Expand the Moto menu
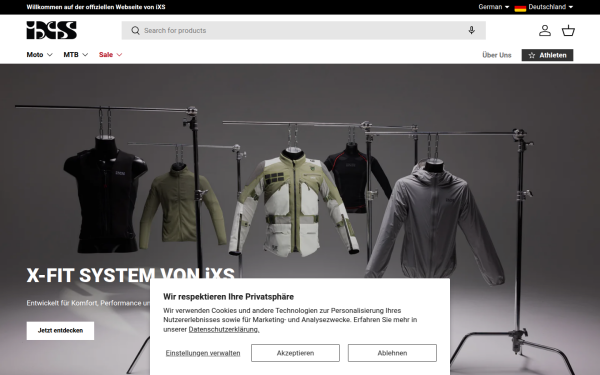 tap(39, 55)
